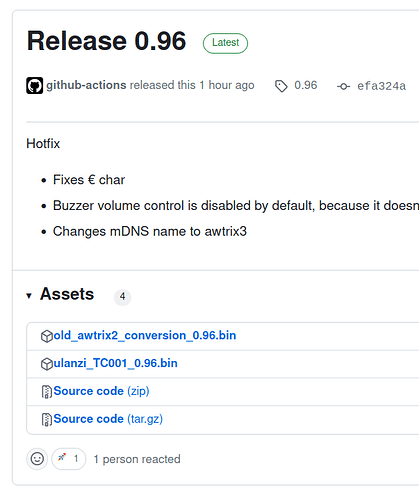Click the green Latest badge

click(225, 43)
